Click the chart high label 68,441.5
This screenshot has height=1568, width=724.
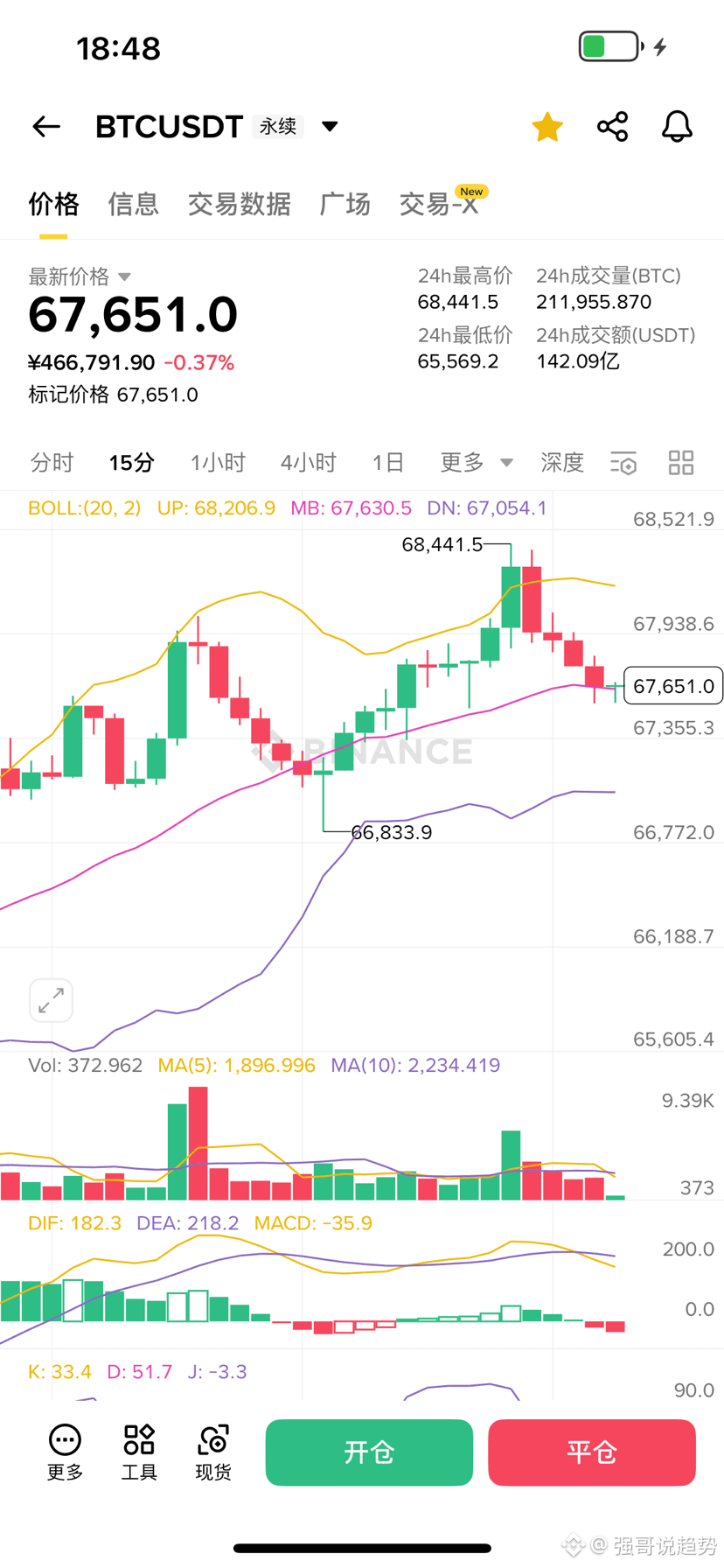pyautogui.click(x=442, y=544)
